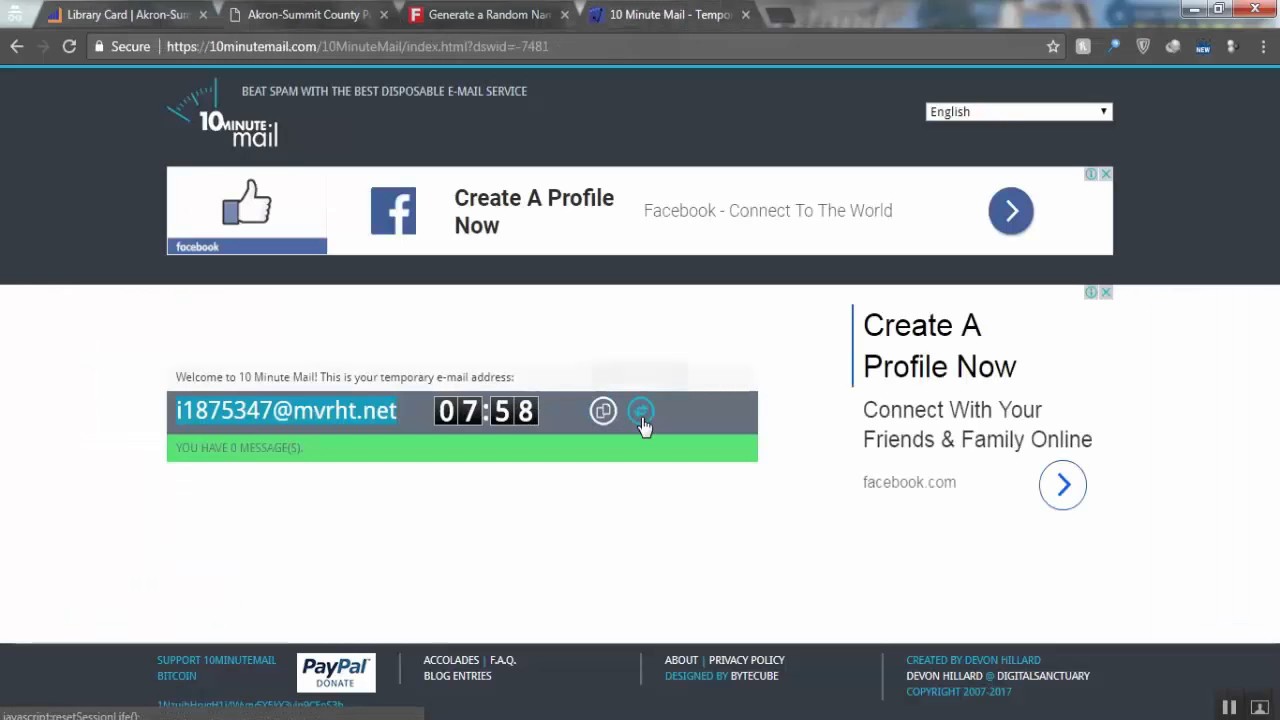Click the Facebook logo in banner ad
Screen dimensions: 1280x720
(x=393, y=211)
